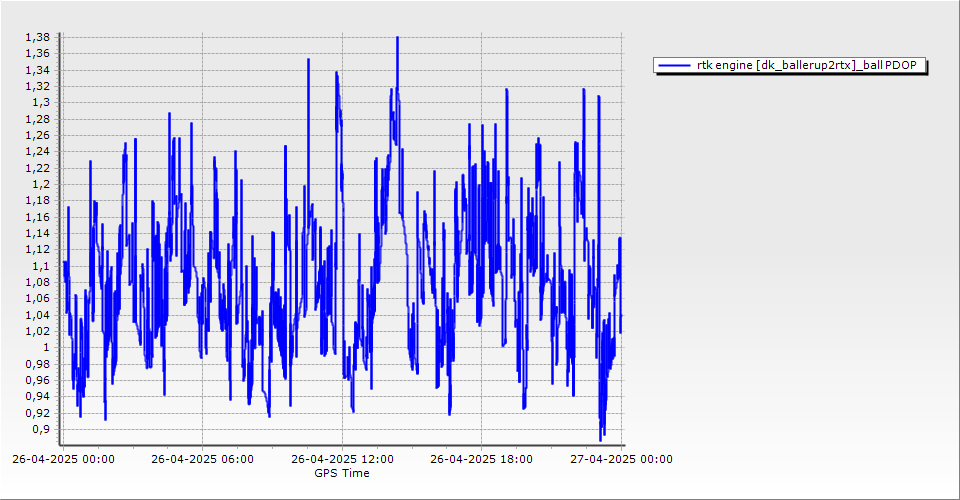The image size is (960, 500).
Task: Click the 1,28 y-axis label
Action: click(x=37, y=119)
